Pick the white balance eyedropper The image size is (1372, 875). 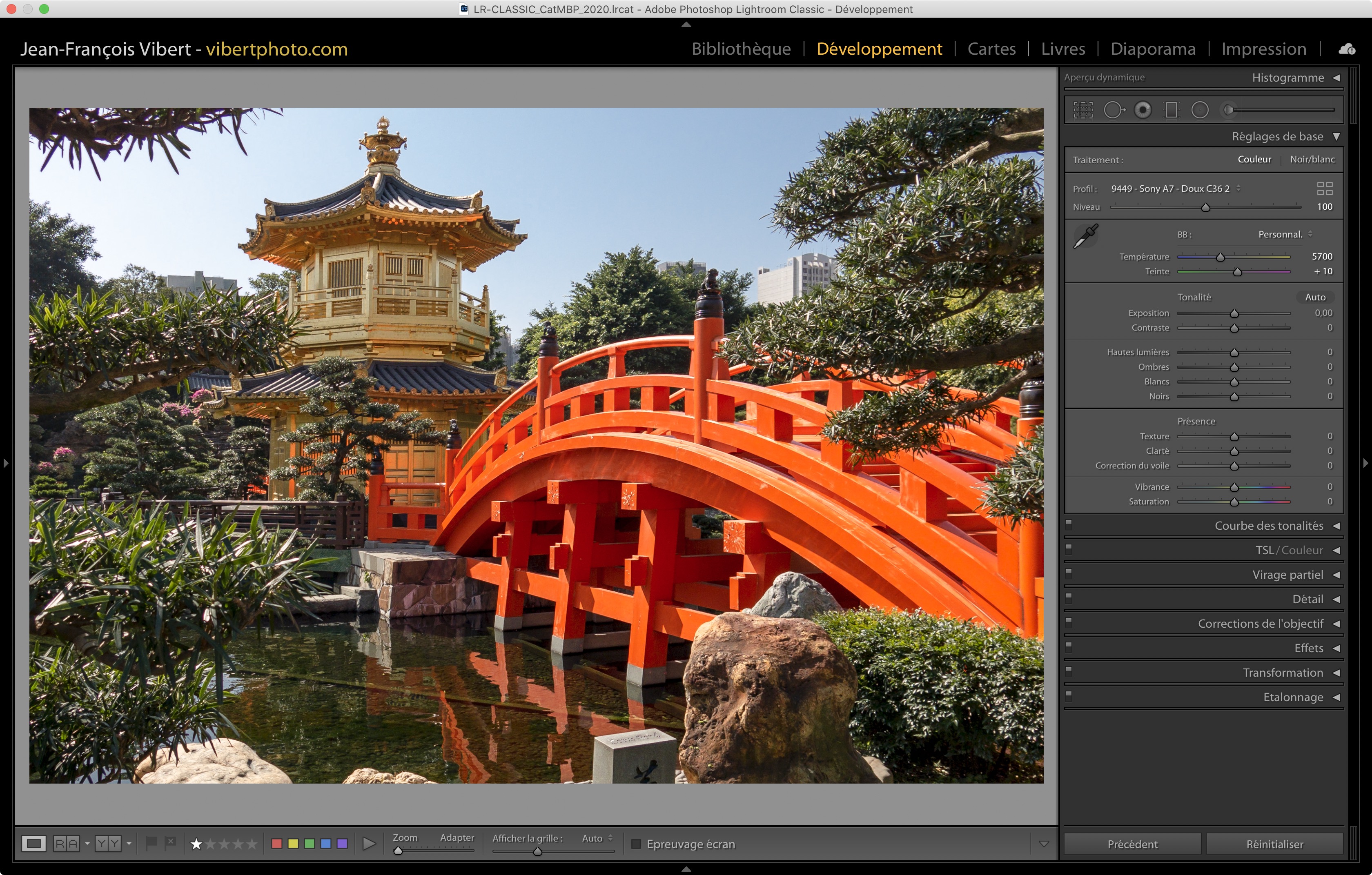point(1085,236)
